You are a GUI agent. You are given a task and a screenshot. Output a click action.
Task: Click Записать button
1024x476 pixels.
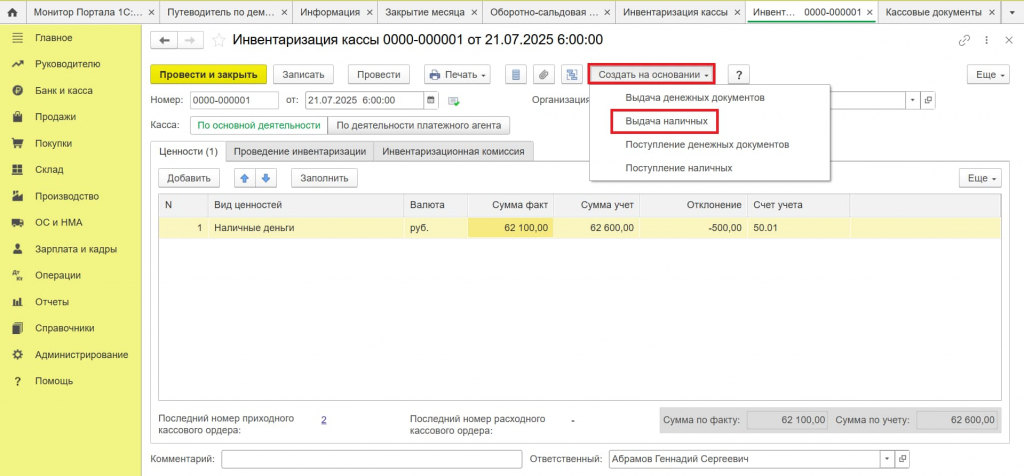coord(303,75)
